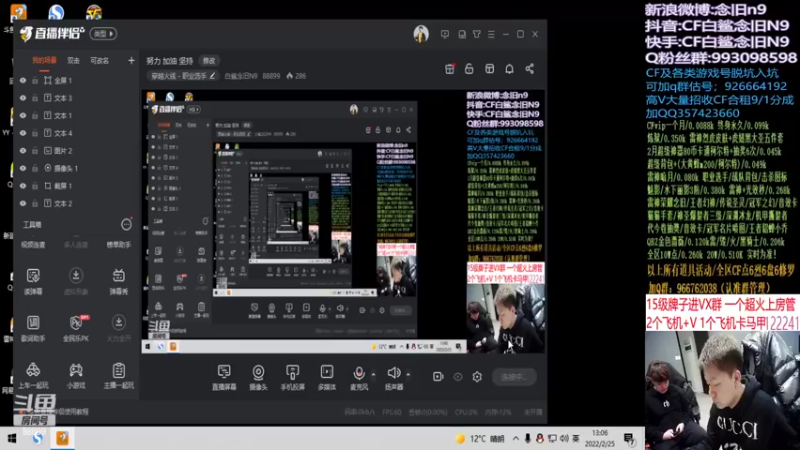Open the 歌词助手 tool
Image resolution: width=800 pixels, height=450 pixels.
pos(33,329)
